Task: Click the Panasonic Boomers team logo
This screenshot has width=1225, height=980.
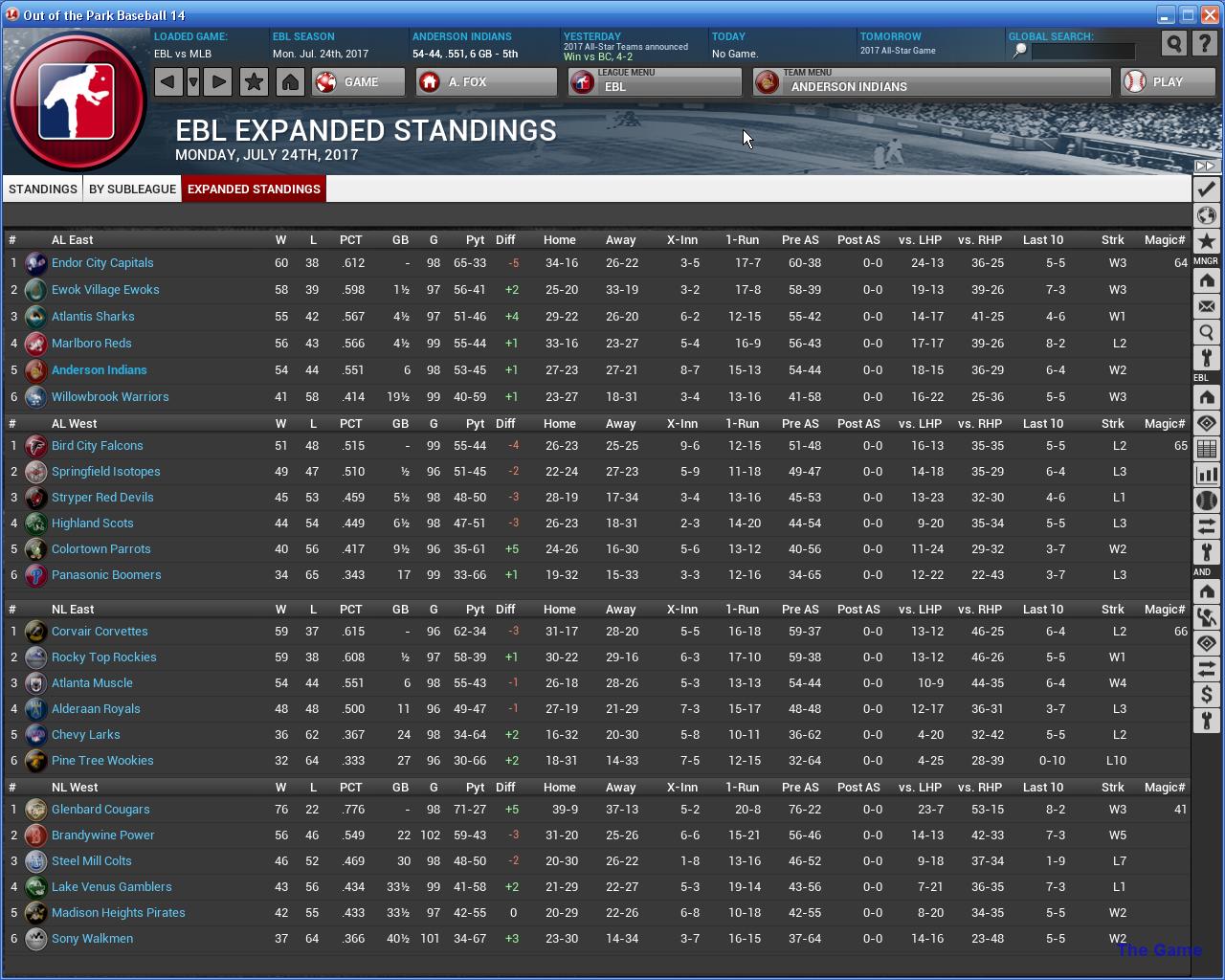Action: [x=35, y=575]
